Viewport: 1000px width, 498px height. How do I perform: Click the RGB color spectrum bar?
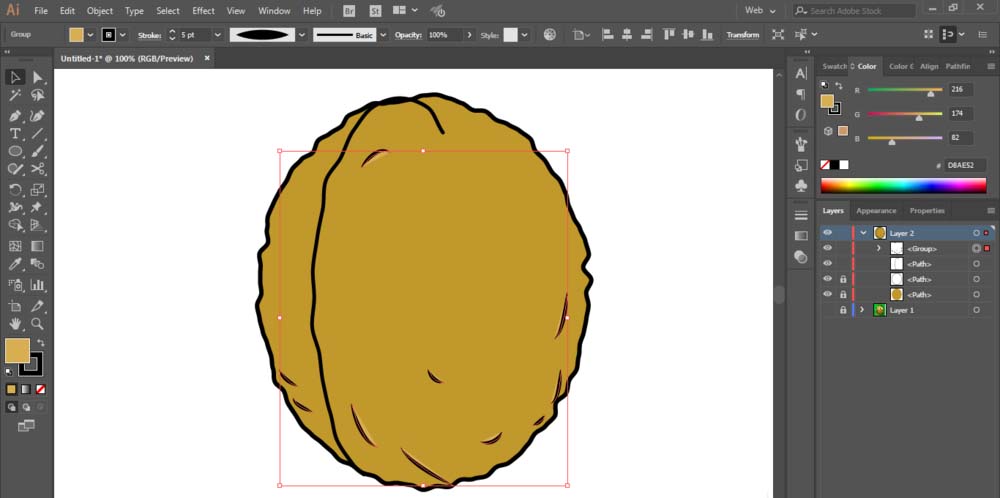coord(903,186)
